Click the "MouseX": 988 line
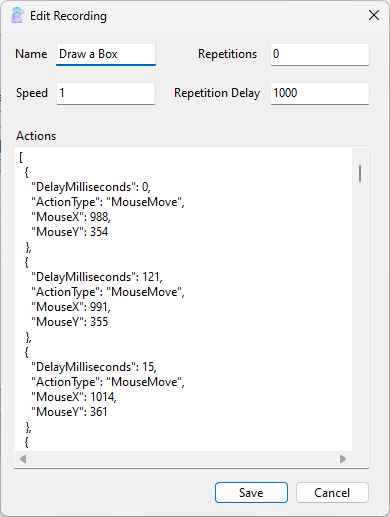The image size is (390, 517). click(x=71, y=217)
